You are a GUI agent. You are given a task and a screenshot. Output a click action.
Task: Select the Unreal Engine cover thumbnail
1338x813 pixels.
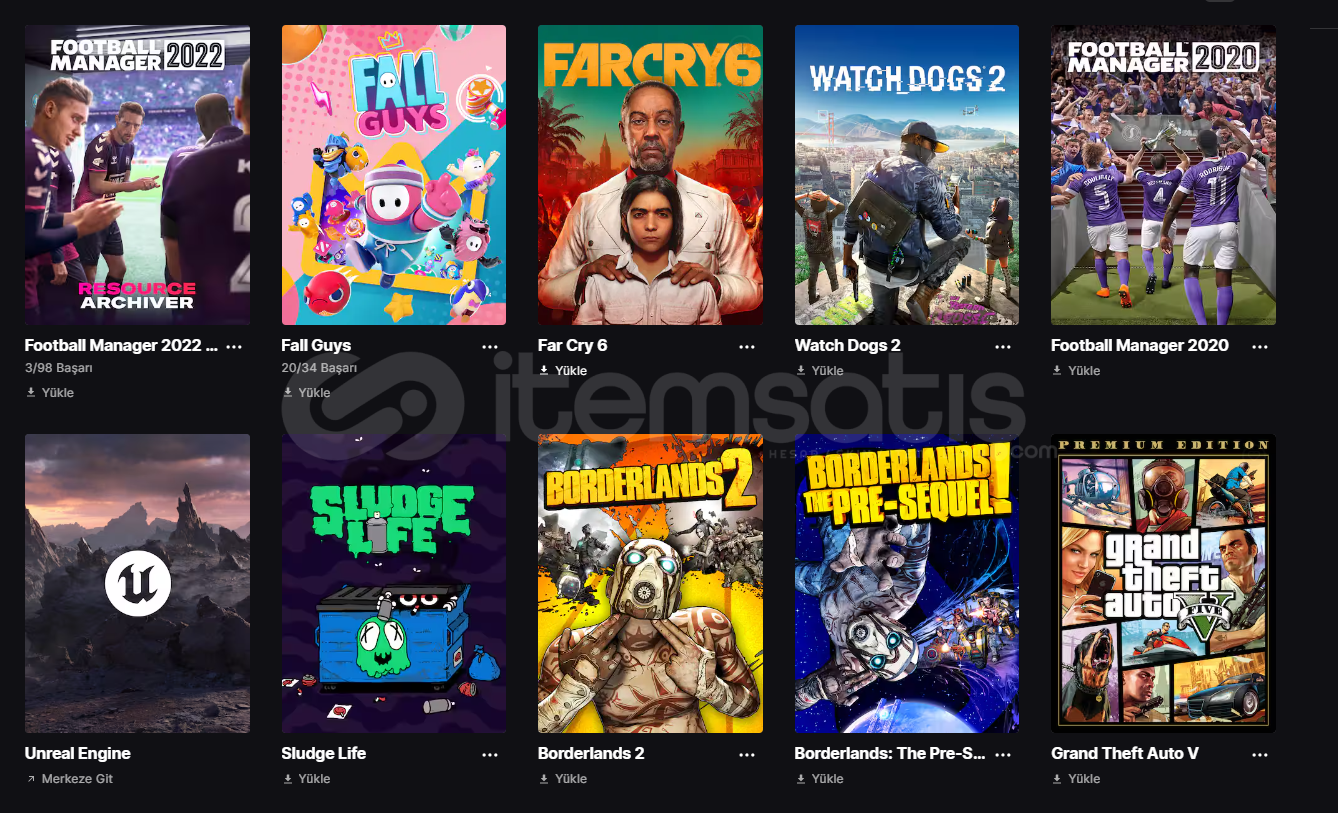pyautogui.click(x=137, y=583)
